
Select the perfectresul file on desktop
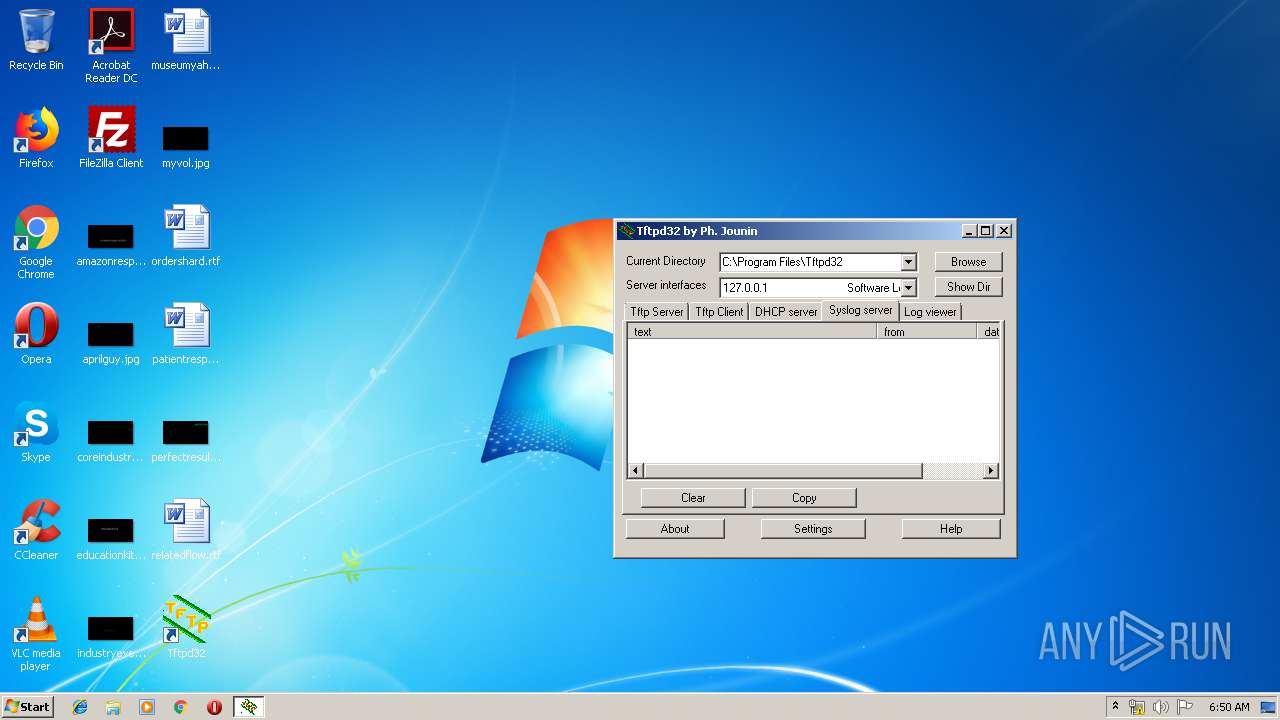pos(186,441)
